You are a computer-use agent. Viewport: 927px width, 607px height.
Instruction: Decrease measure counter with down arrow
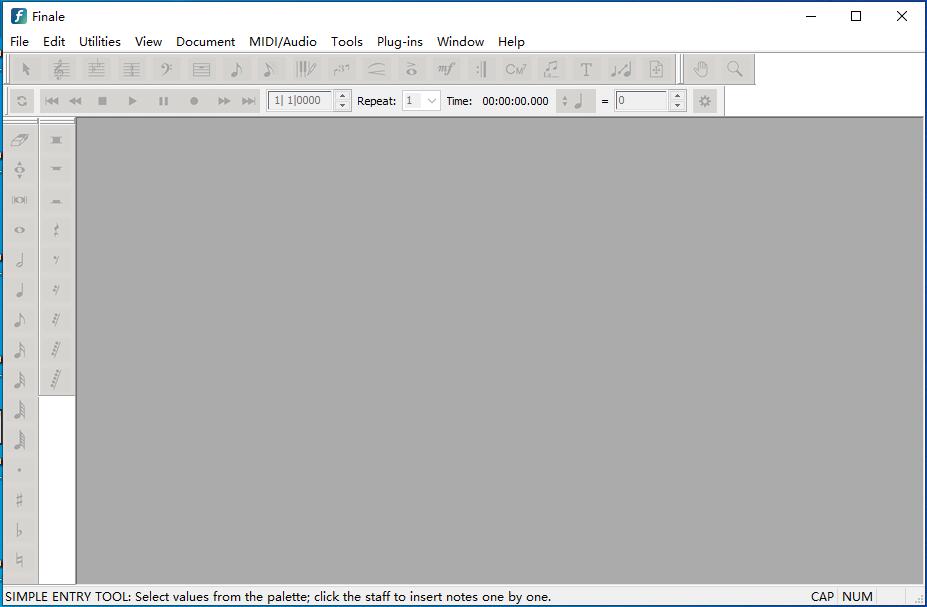click(x=342, y=106)
